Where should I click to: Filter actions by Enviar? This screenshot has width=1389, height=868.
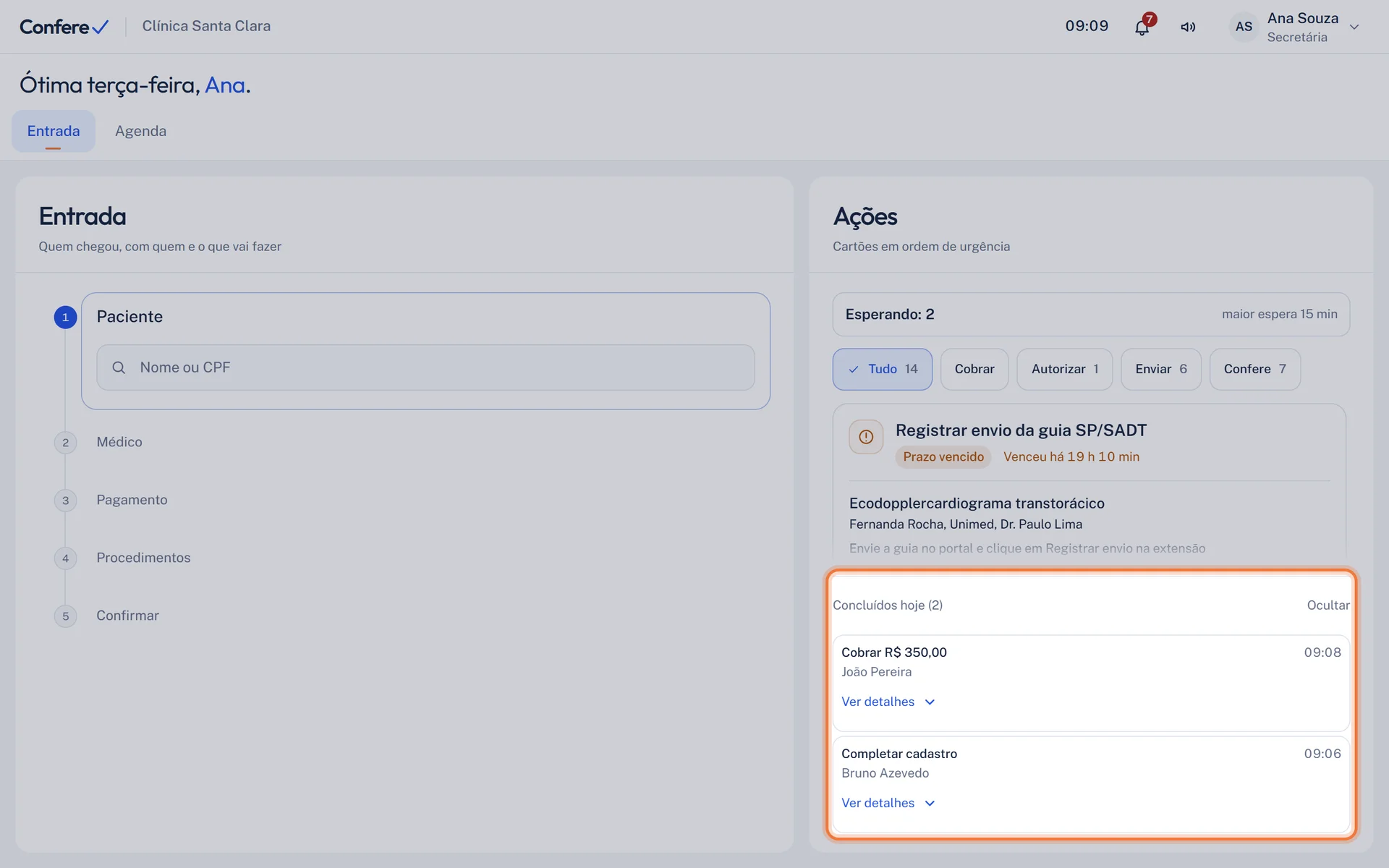1161,369
